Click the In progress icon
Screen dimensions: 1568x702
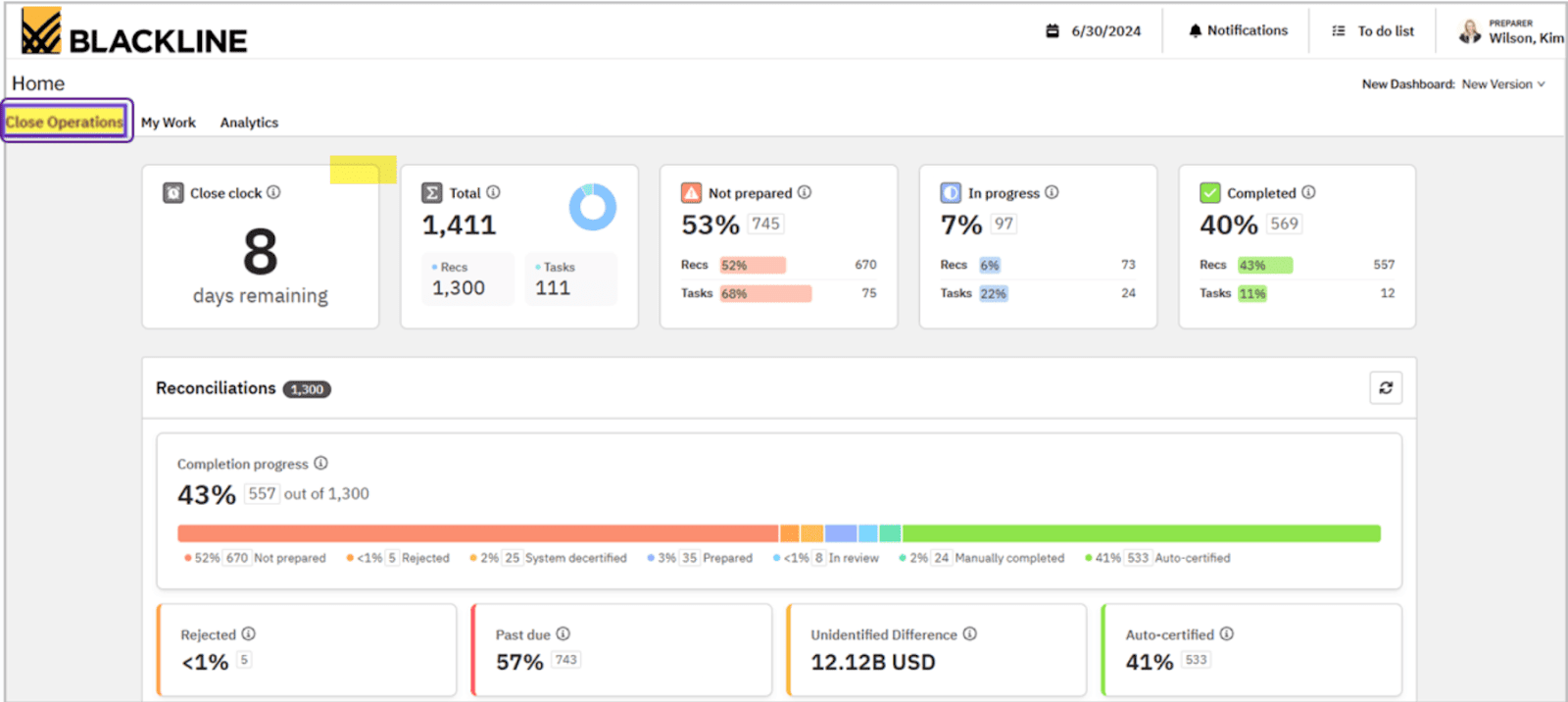[x=951, y=193]
